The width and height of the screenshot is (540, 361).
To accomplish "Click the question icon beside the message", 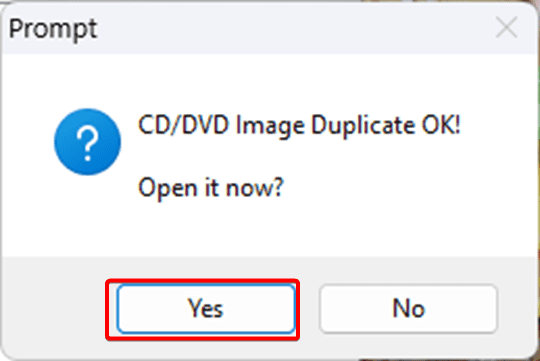I will (x=87, y=142).
